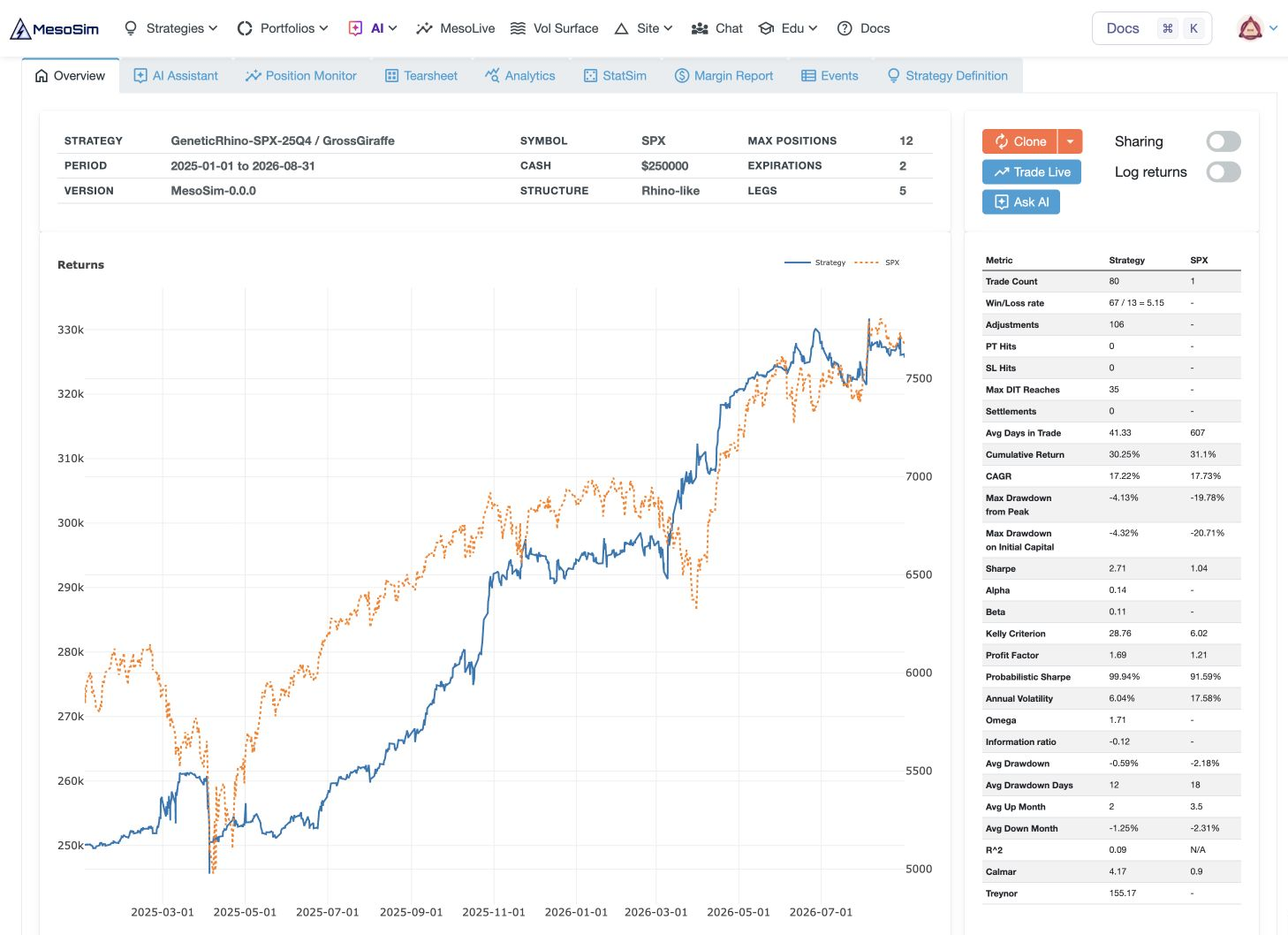
Task: Click the Strategies lightbulb icon
Action: pos(131,28)
